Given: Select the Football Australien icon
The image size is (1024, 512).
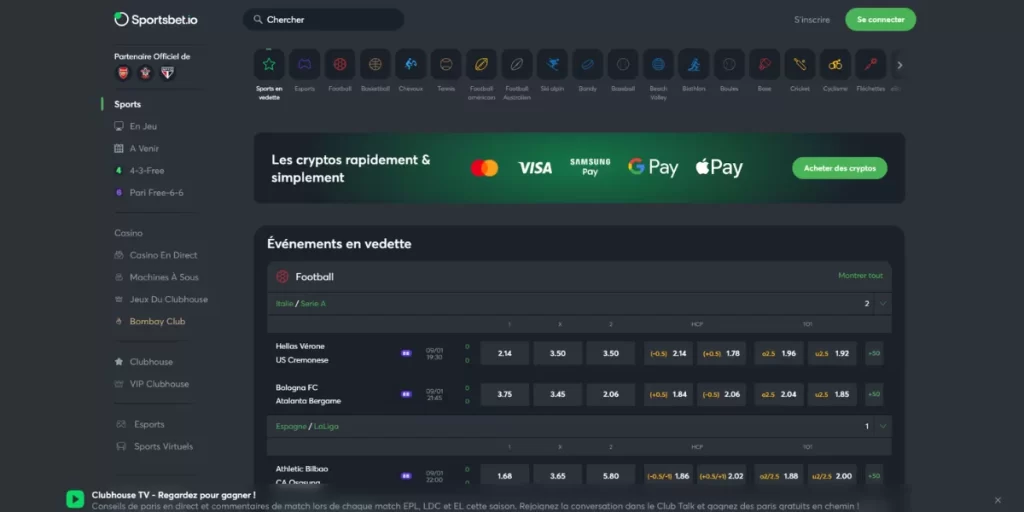Looking at the screenshot, I should click(x=517, y=64).
